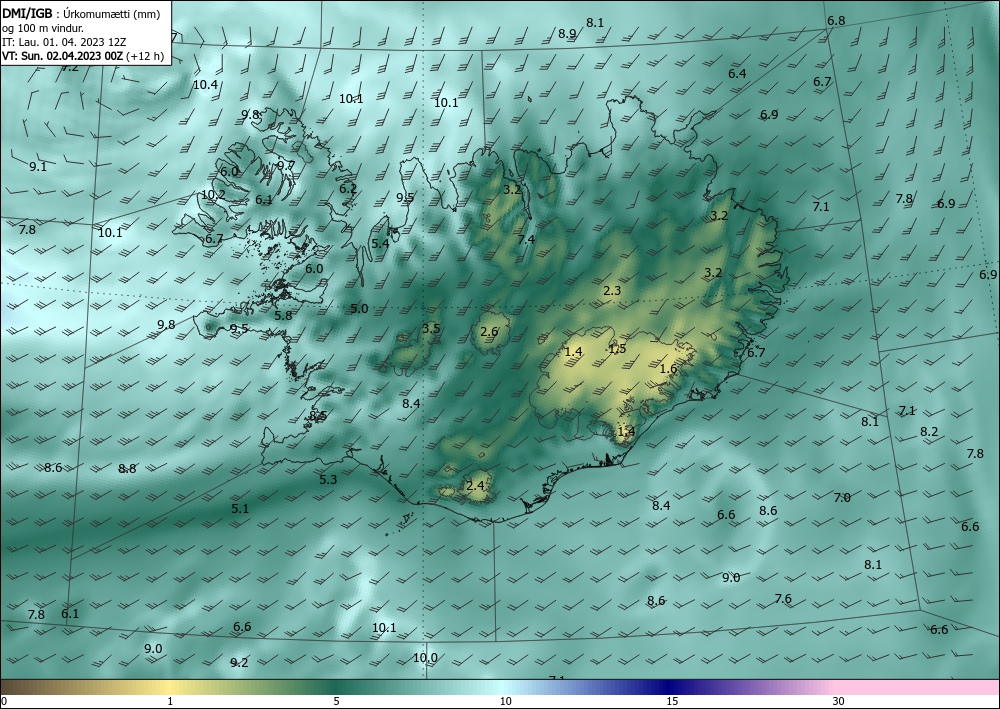1000x709 pixels.
Task: Click the 'og 100 m vindur.' legend line
Action: pyautogui.click(x=43, y=28)
